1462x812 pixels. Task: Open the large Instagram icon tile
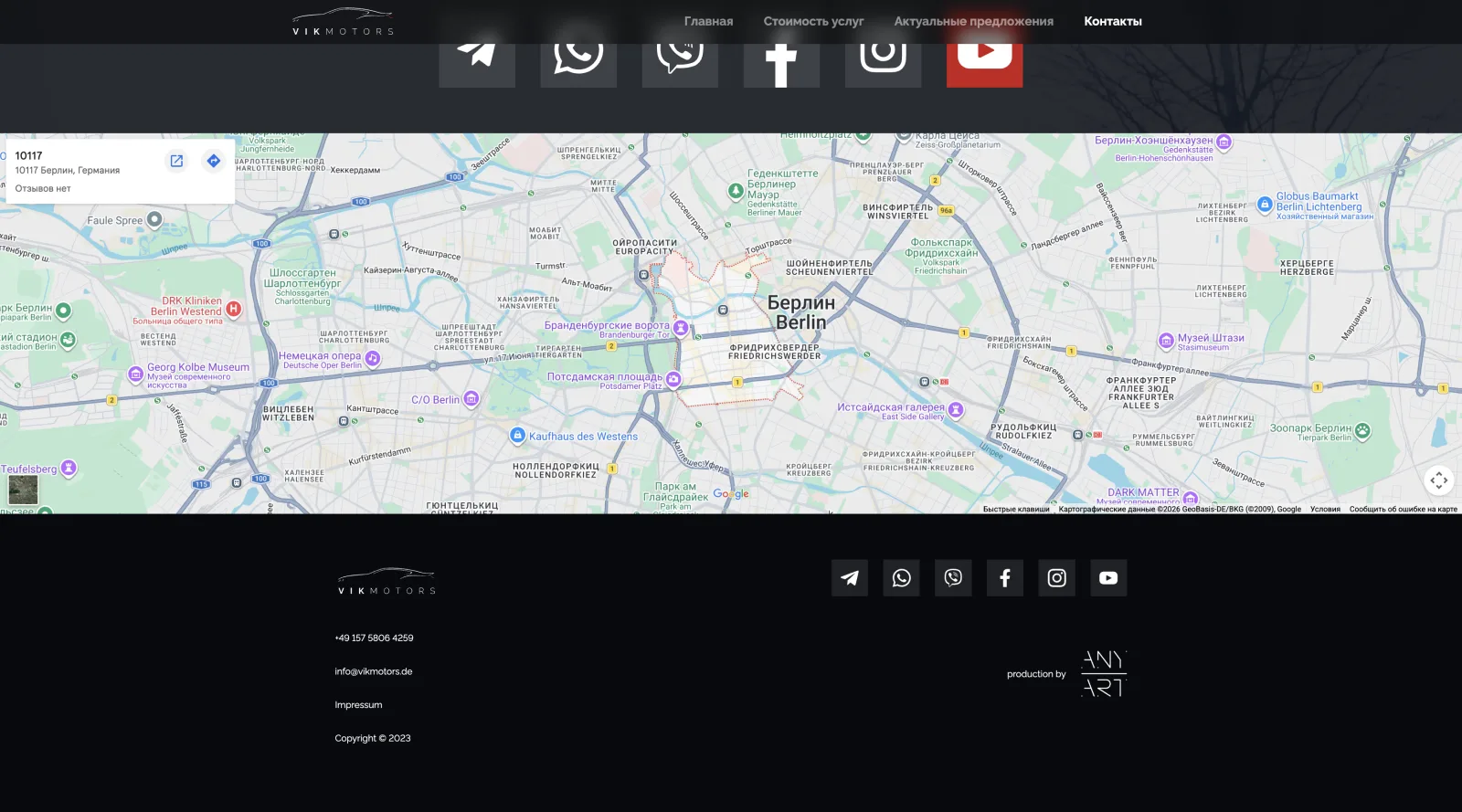tap(883, 66)
